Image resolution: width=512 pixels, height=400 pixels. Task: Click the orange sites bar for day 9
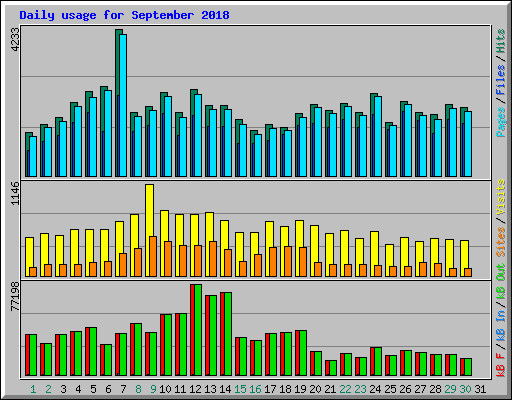(x=153, y=256)
